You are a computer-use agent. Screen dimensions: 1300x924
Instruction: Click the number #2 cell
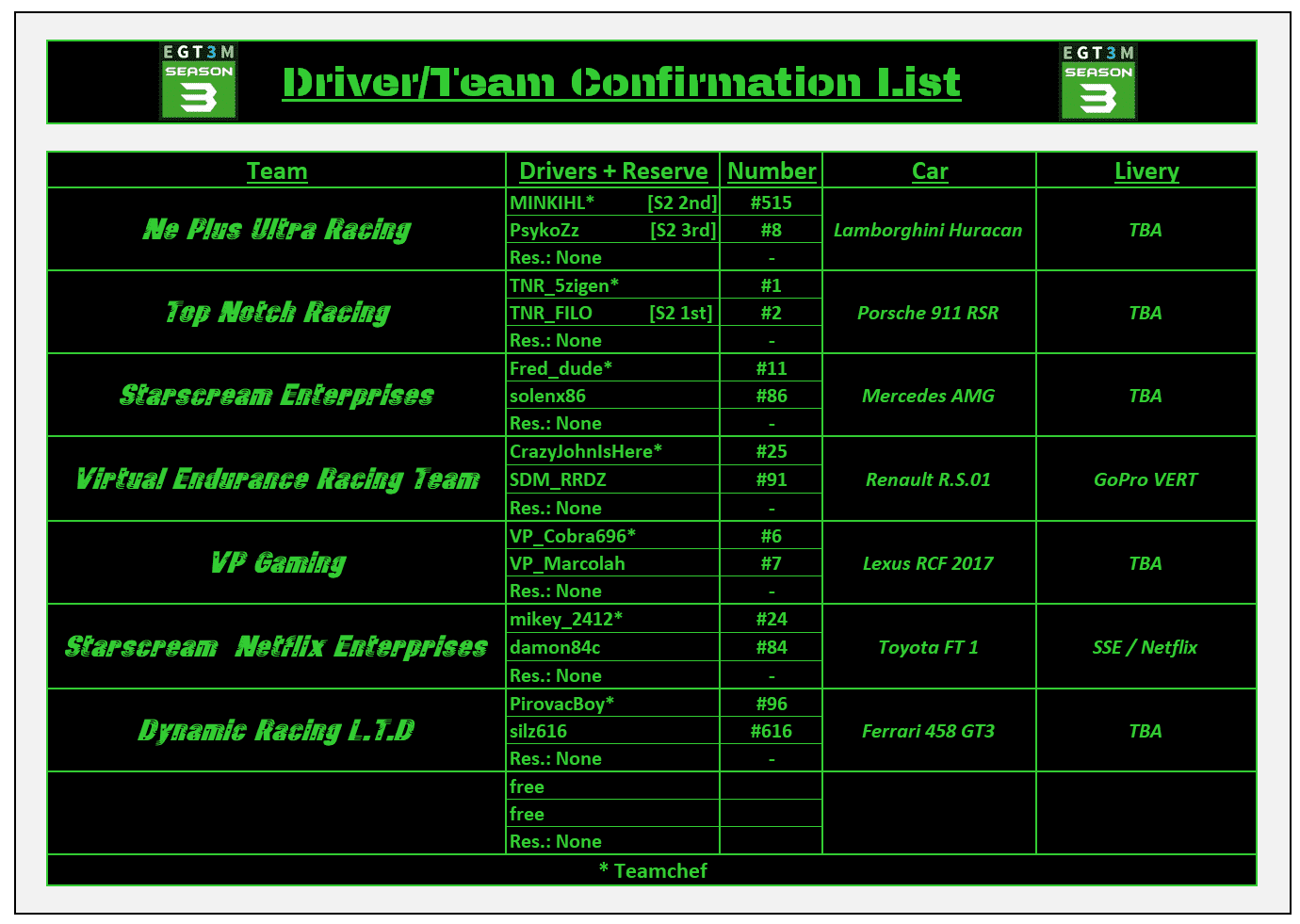point(772,313)
